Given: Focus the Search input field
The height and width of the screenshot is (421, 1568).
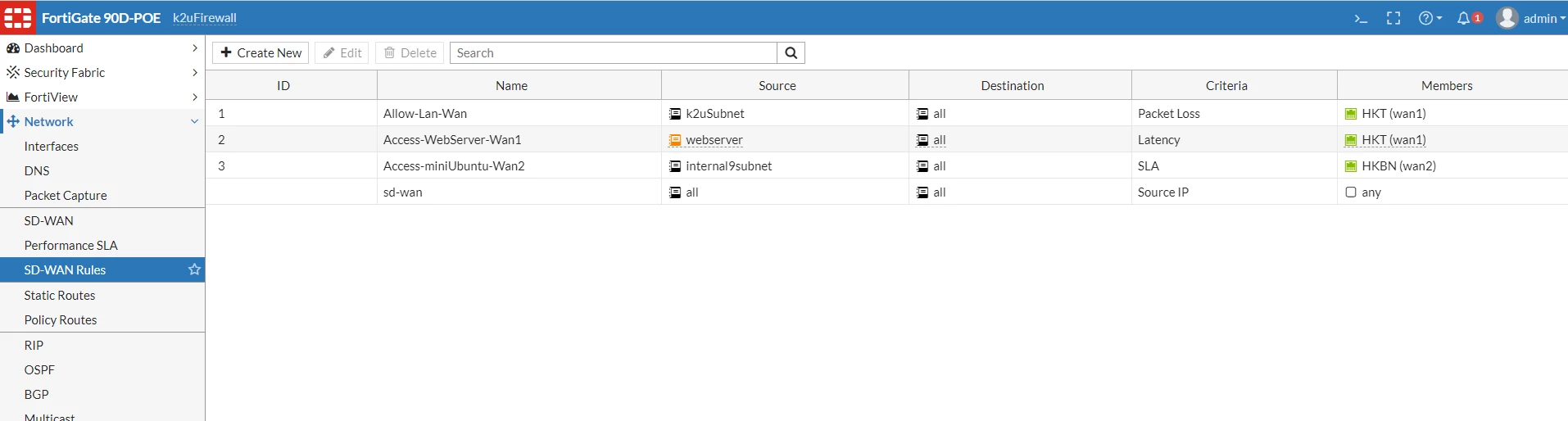Looking at the screenshot, I should (x=613, y=52).
